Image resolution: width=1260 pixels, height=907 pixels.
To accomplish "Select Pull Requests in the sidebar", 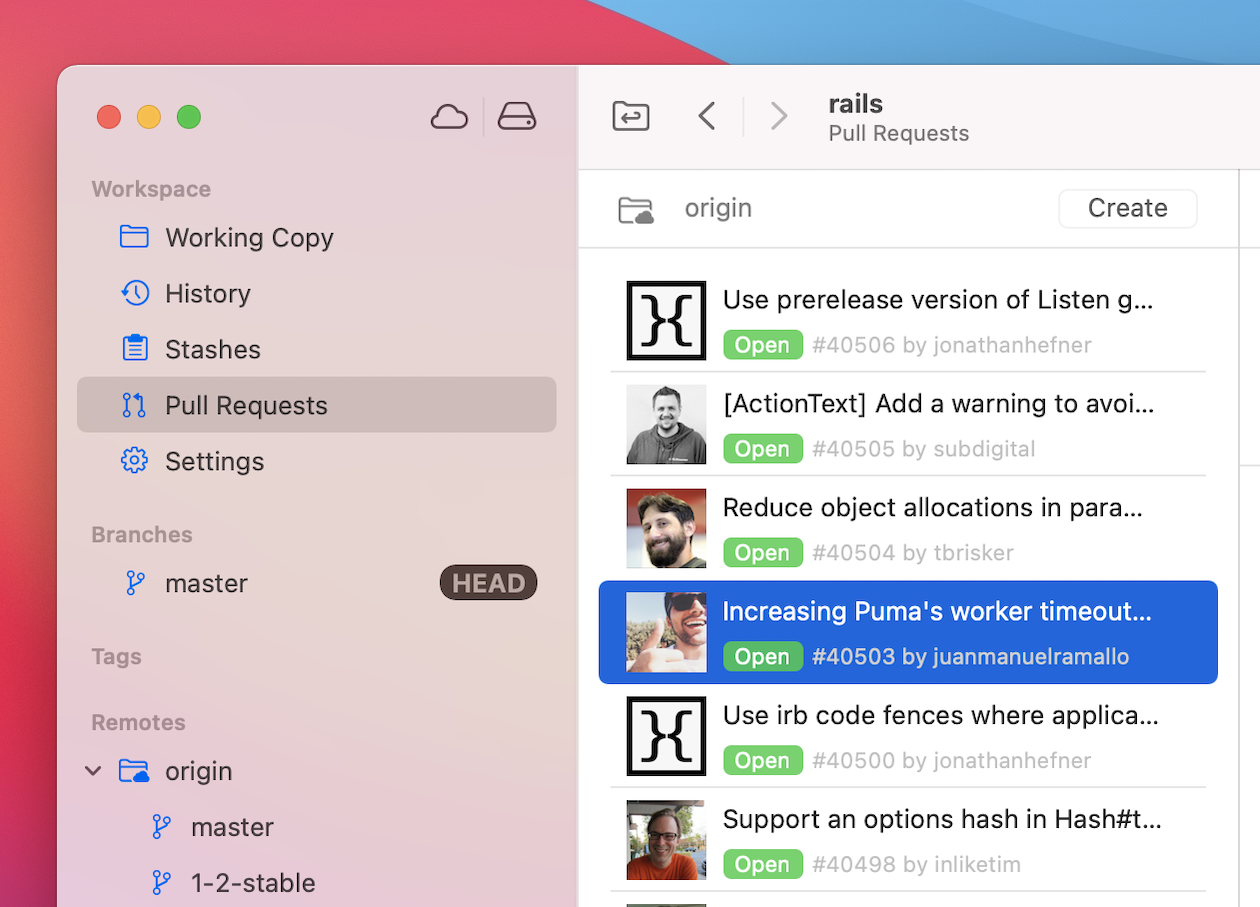I will tap(246, 405).
